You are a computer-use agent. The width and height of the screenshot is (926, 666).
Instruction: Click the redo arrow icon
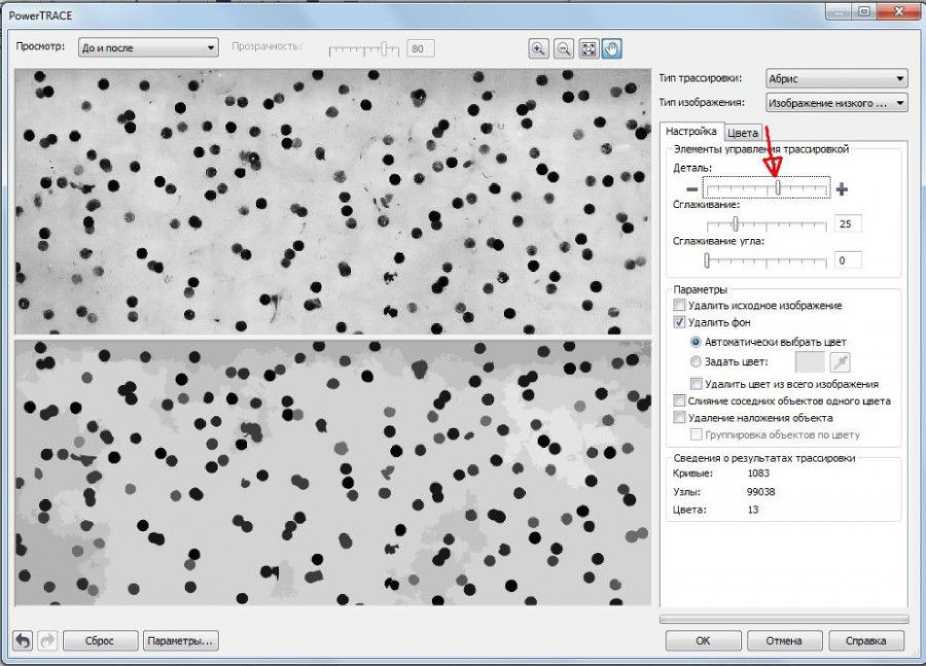[47, 641]
